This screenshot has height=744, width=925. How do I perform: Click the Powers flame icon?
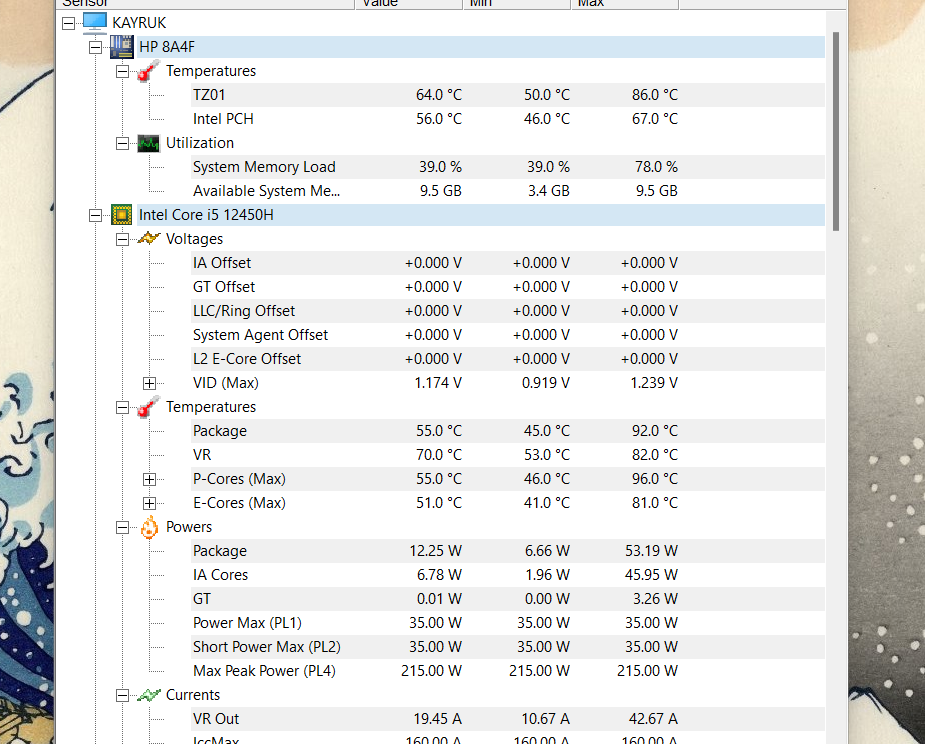(x=149, y=527)
